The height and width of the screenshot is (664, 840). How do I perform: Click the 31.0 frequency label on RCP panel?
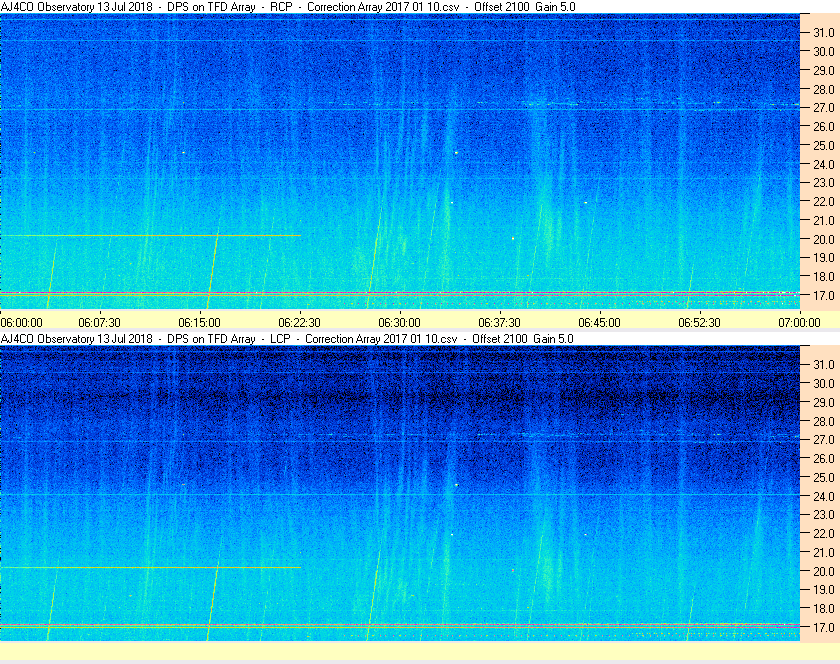[824, 33]
